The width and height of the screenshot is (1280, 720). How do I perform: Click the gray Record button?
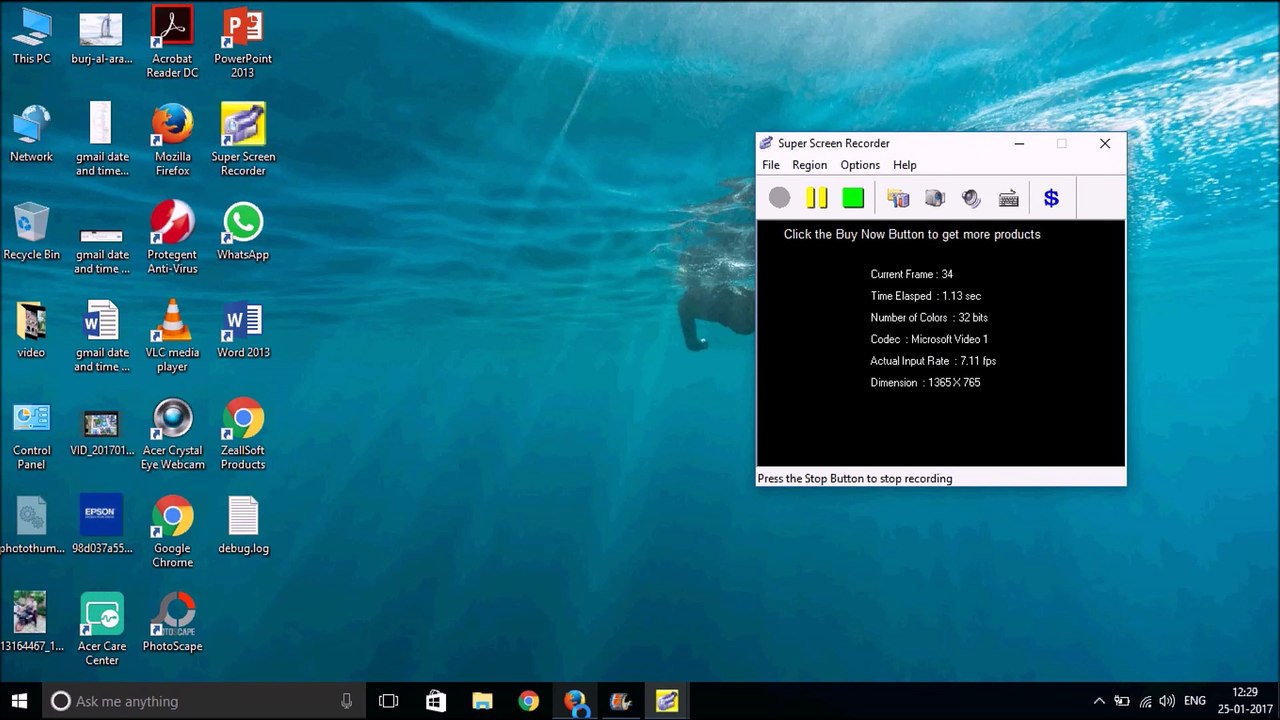coord(780,198)
